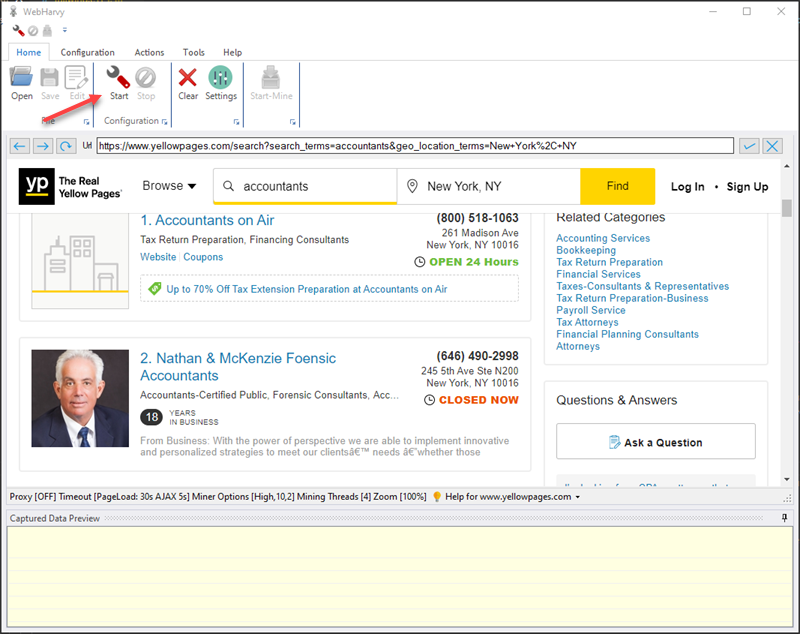Go back using the browser back arrow

click(x=19, y=146)
